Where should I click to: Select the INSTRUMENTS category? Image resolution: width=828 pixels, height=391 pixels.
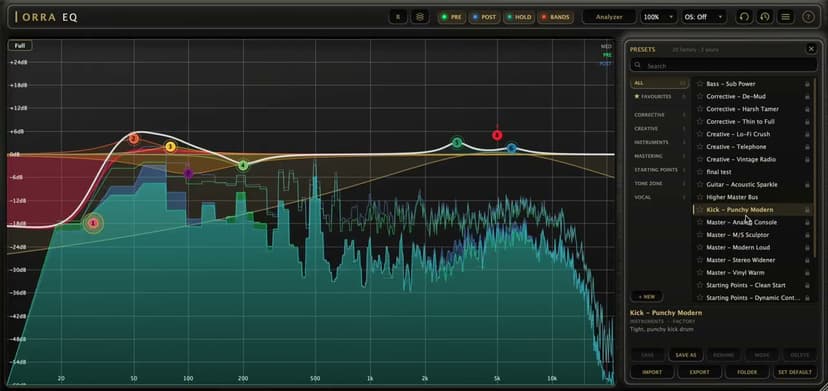pyautogui.click(x=660, y=142)
